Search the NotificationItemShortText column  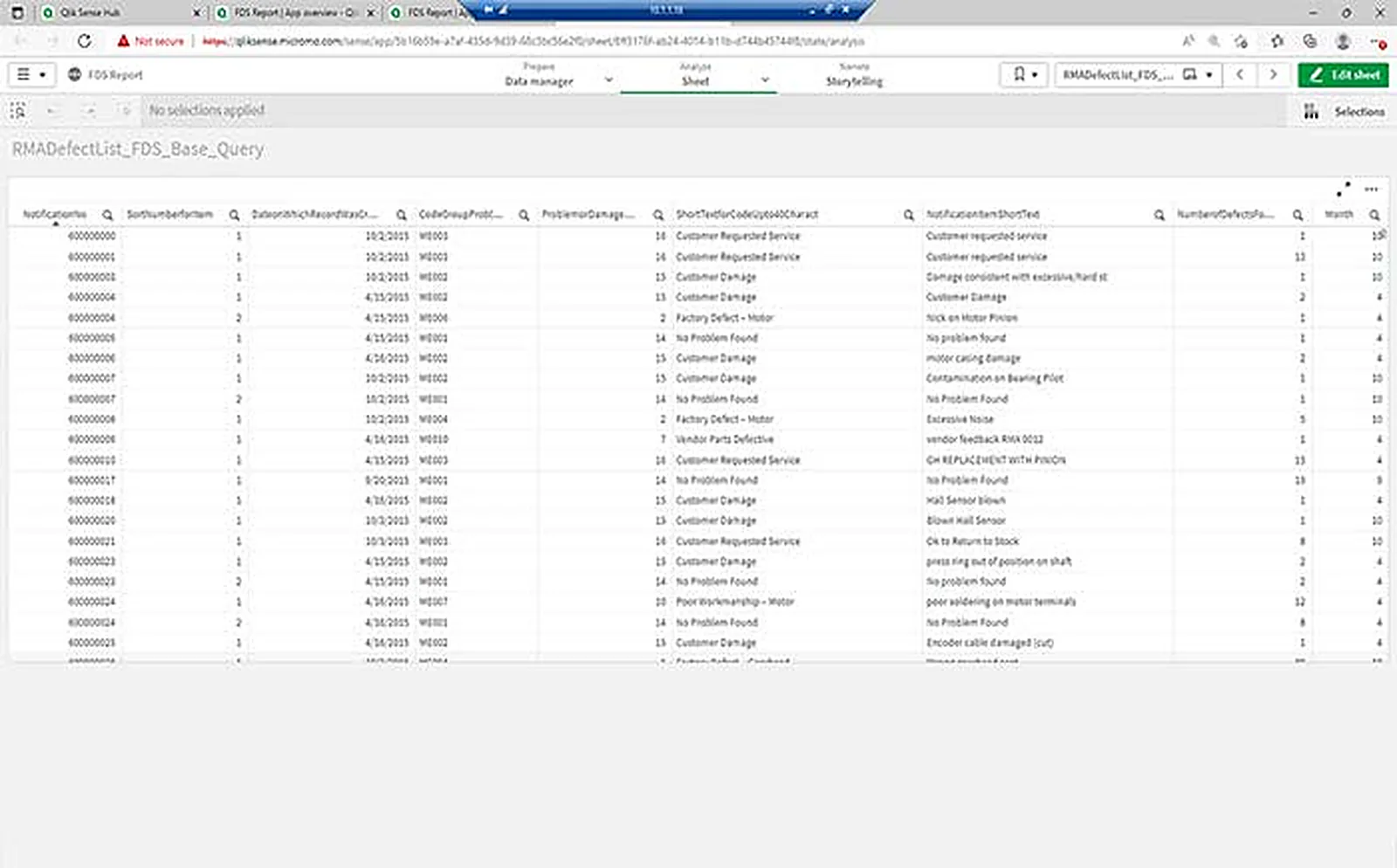1159,215
